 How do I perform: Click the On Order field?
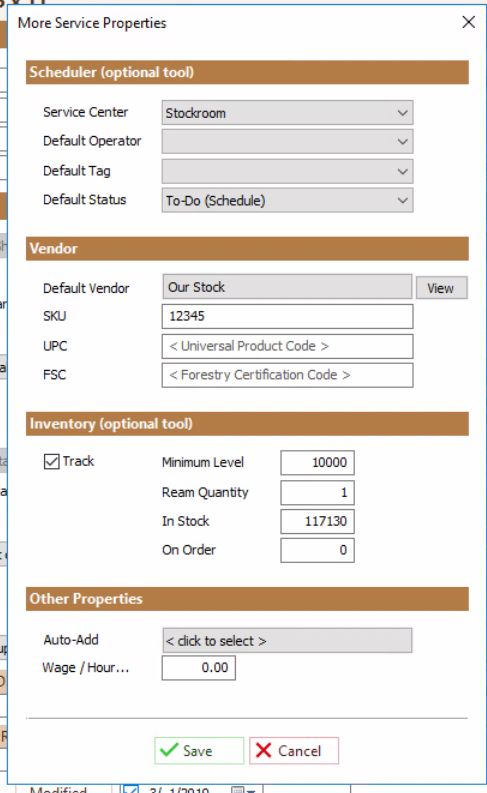coord(318,550)
